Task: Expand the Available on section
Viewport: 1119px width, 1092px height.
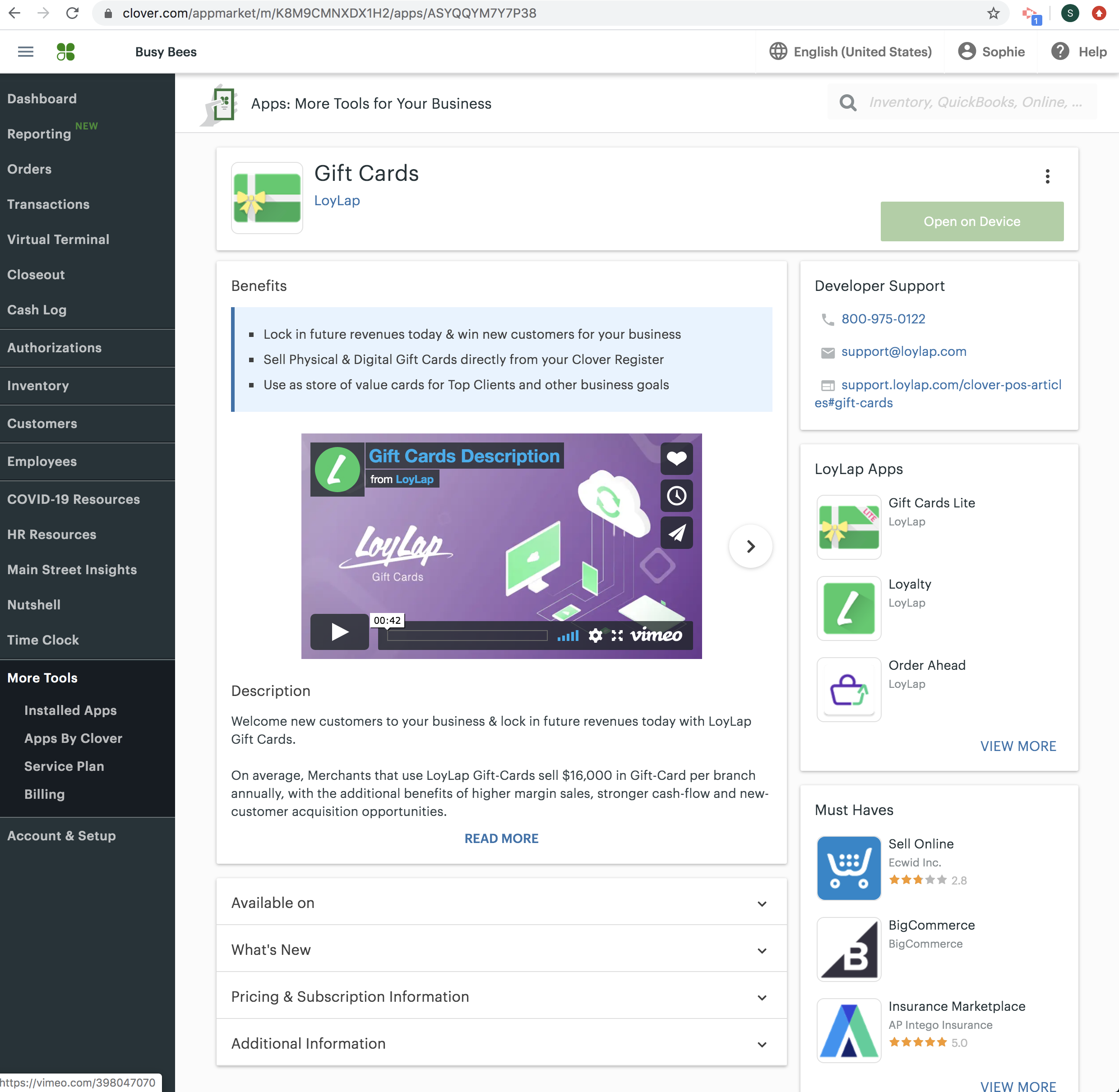Action: click(501, 903)
